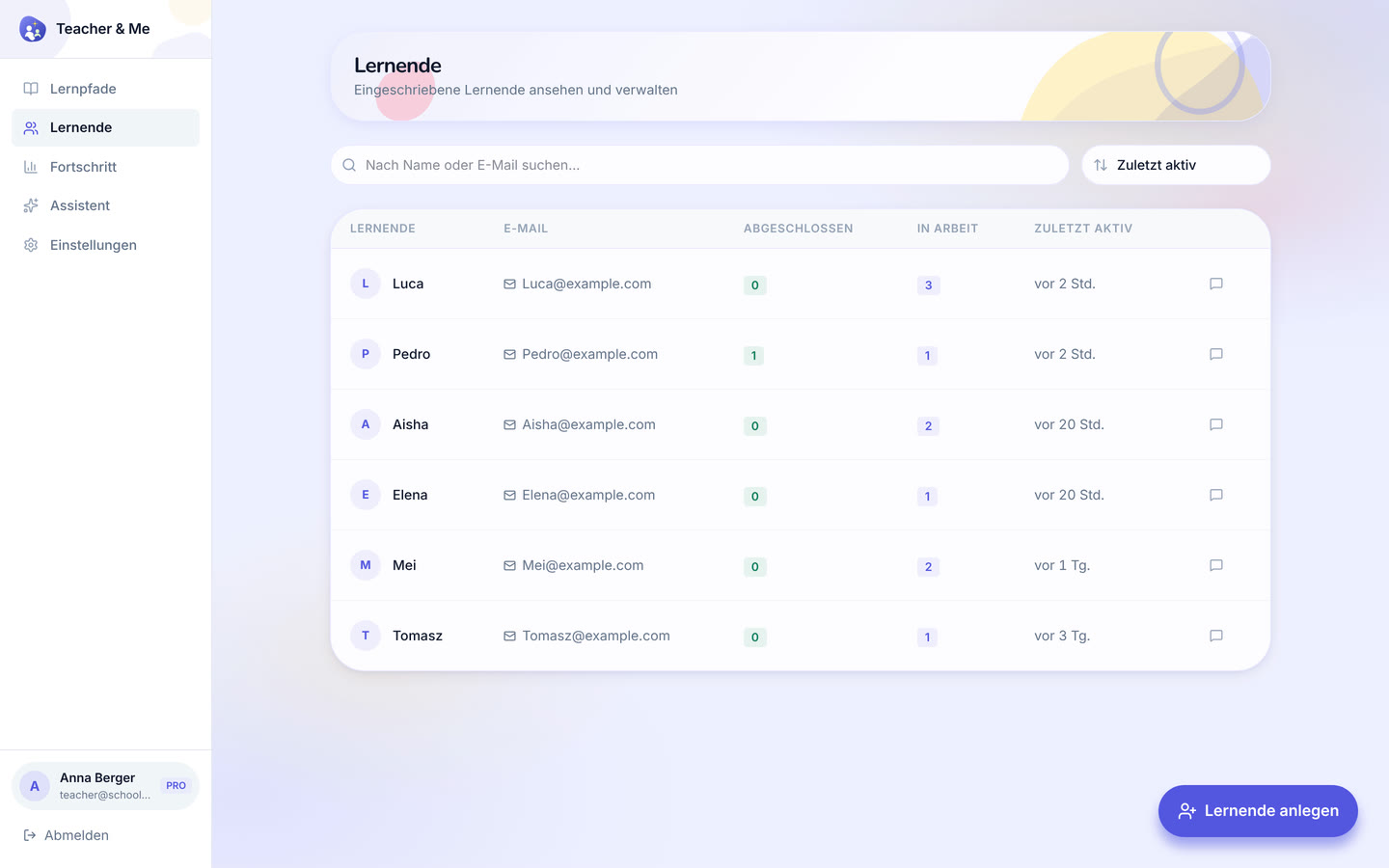
Task: Open message icon for Pedro
Action: click(1216, 354)
